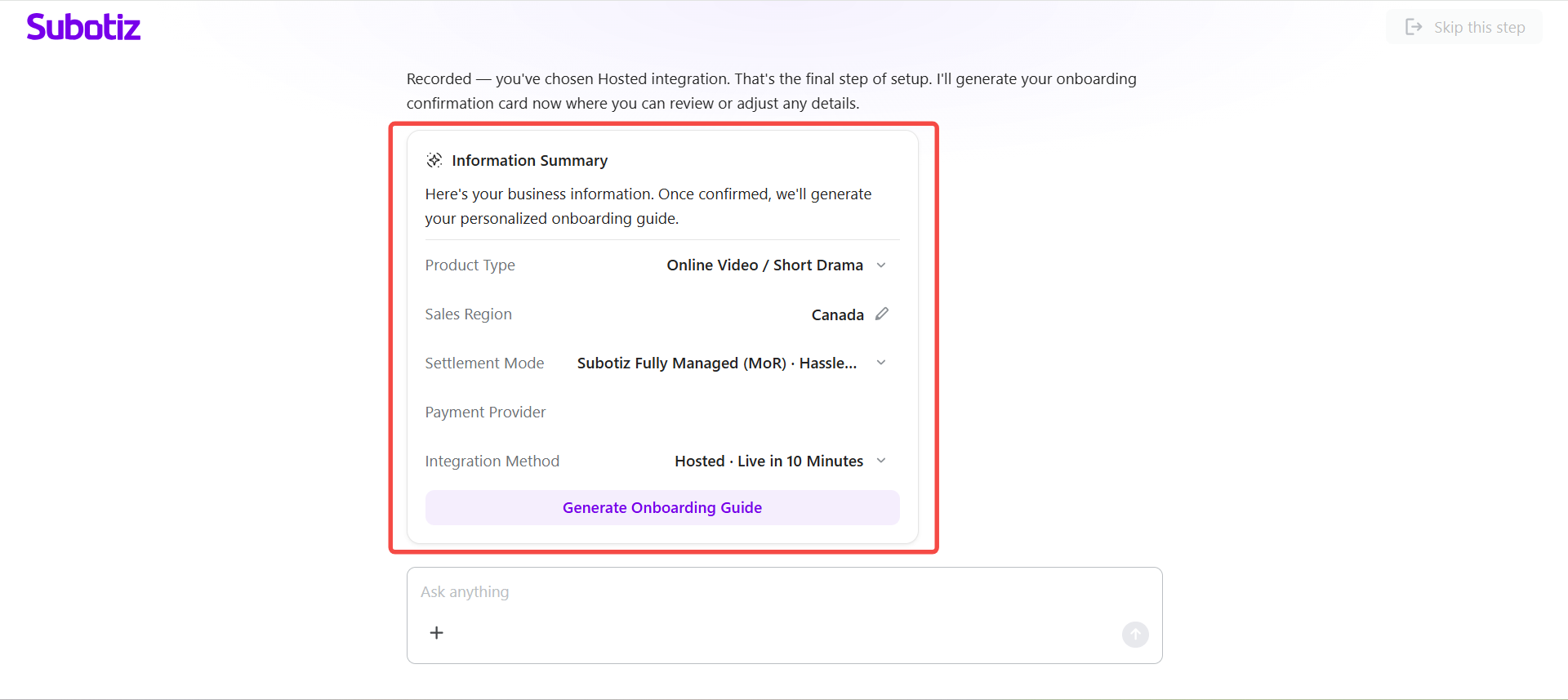Click the sparkle icon next to Information Summary

[434, 160]
